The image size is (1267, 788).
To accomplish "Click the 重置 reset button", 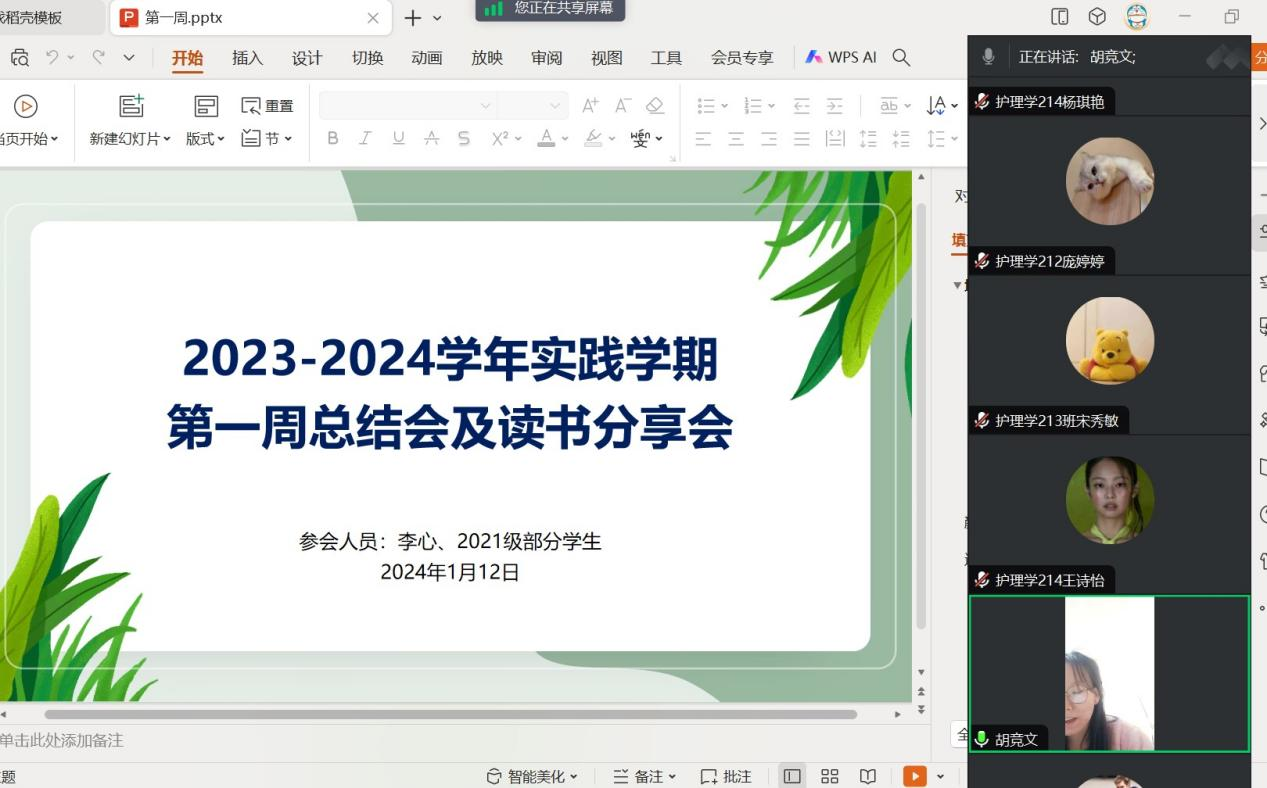I will coord(268,106).
